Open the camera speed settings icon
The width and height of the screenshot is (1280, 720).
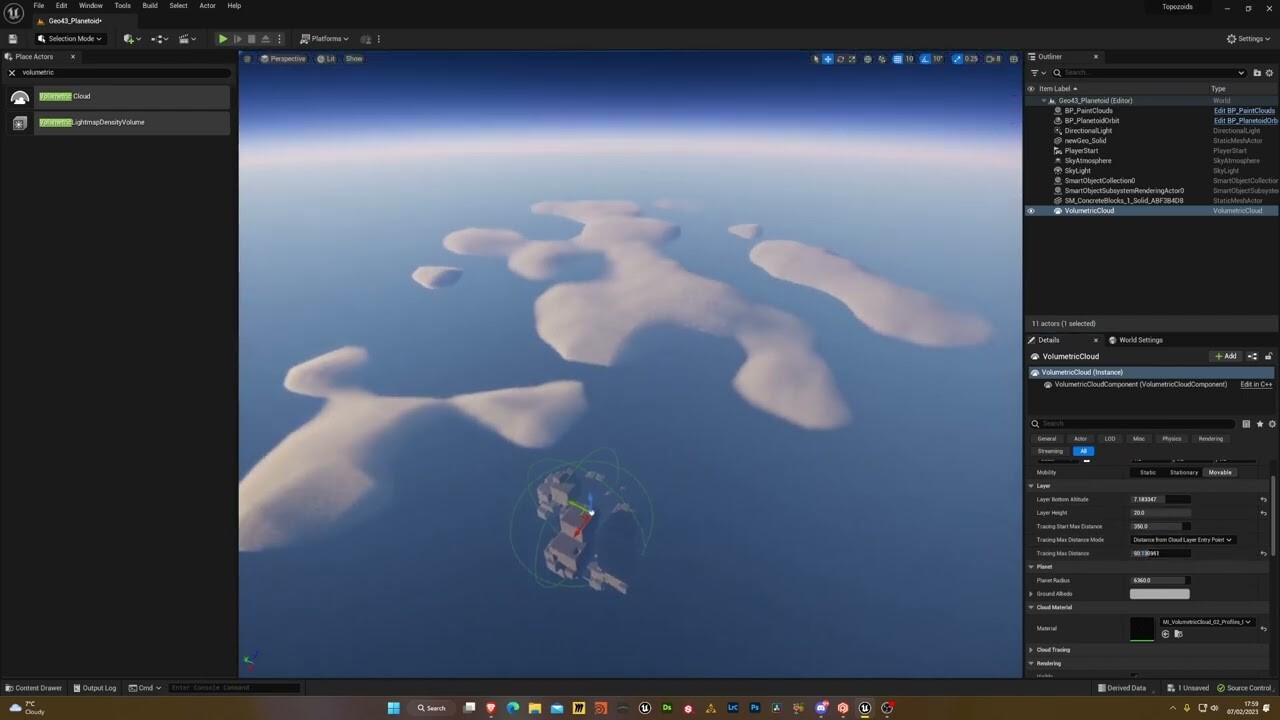pyautogui.click(x=989, y=59)
